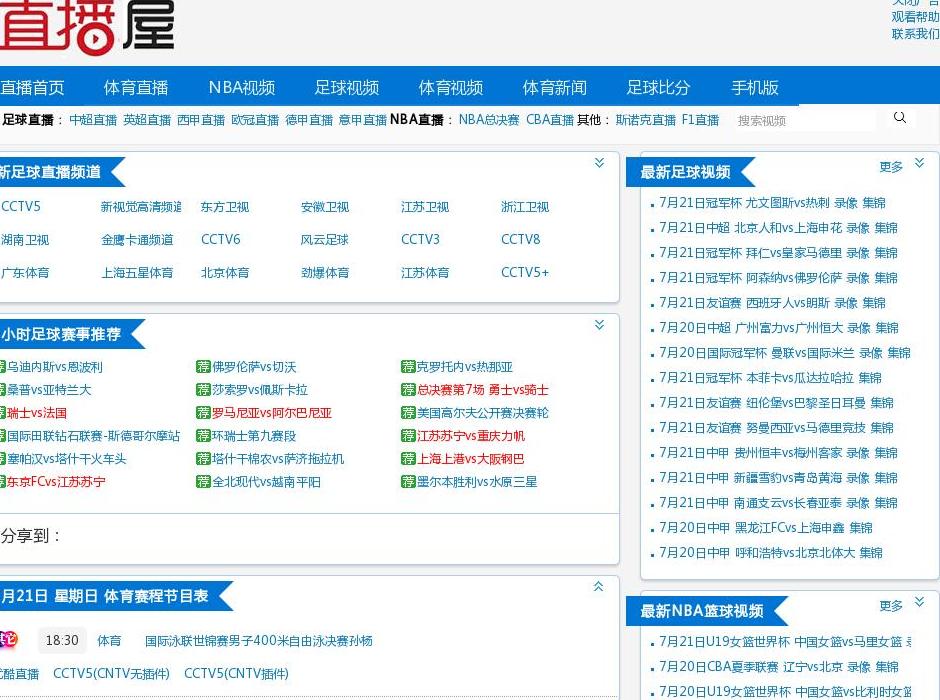Go to 足球视频 nav tab
Viewport: 940px width, 700px height.
point(347,88)
